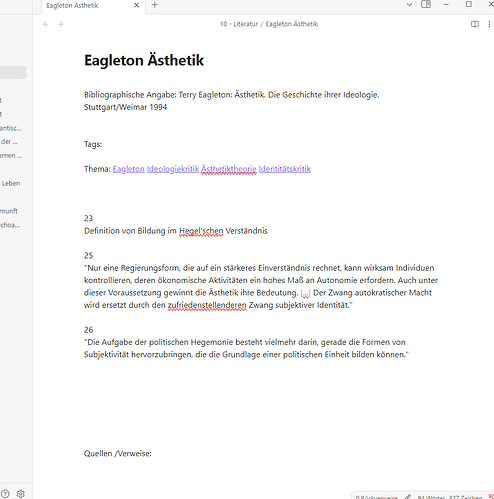Toggle the right sidebar panel icon
The height and width of the screenshot is (499, 494).
pyautogui.click(x=426, y=5)
